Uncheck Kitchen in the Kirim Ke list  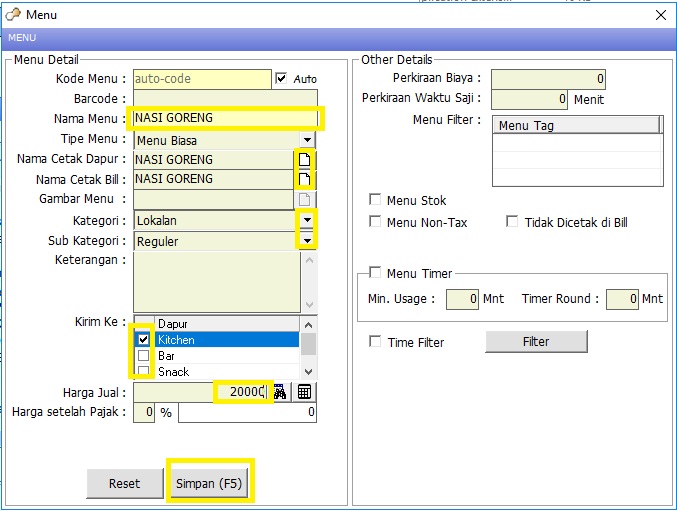tap(143, 340)
